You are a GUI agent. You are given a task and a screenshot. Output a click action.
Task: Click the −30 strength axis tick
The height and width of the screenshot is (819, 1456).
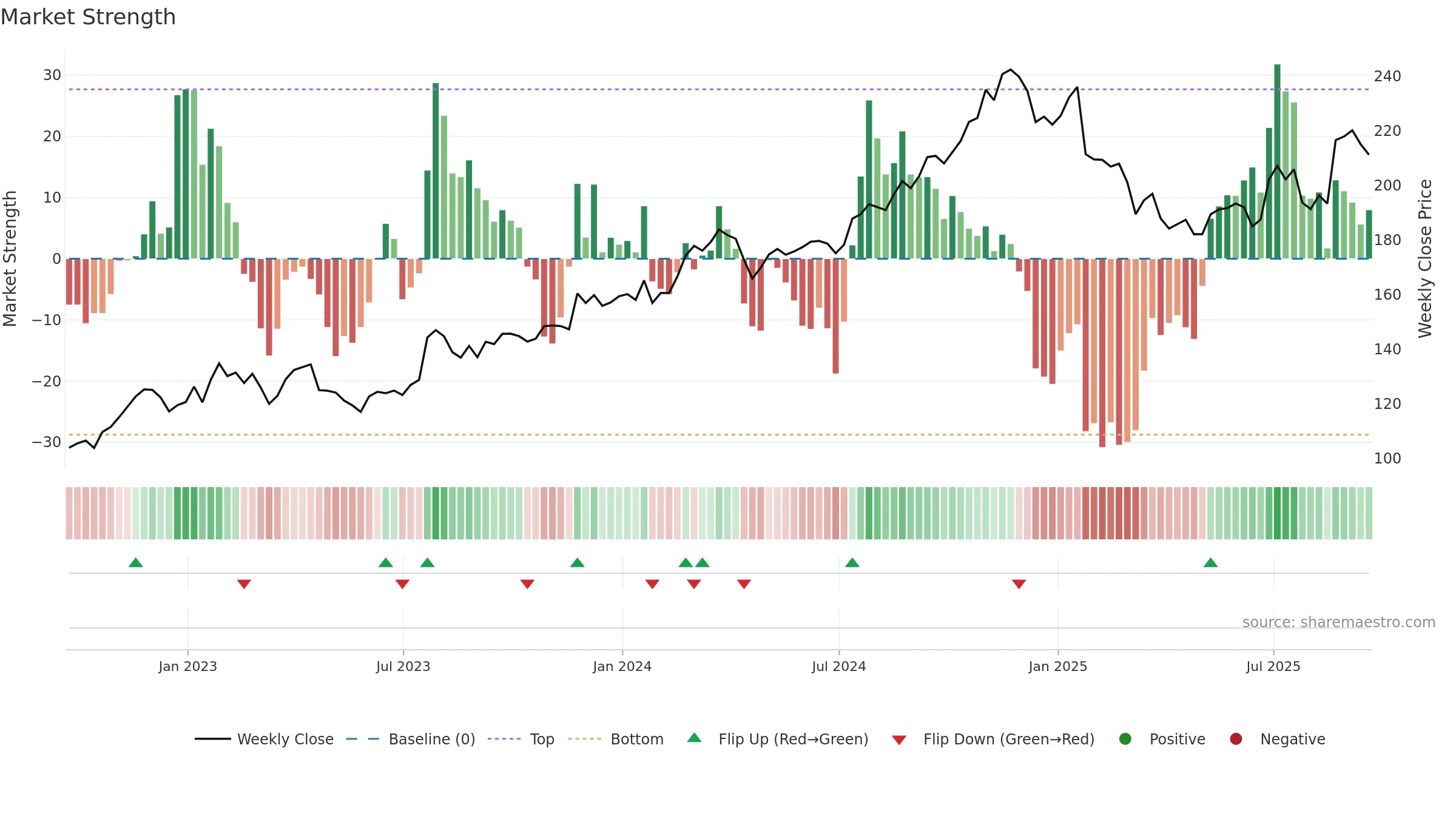coord(47,442)
